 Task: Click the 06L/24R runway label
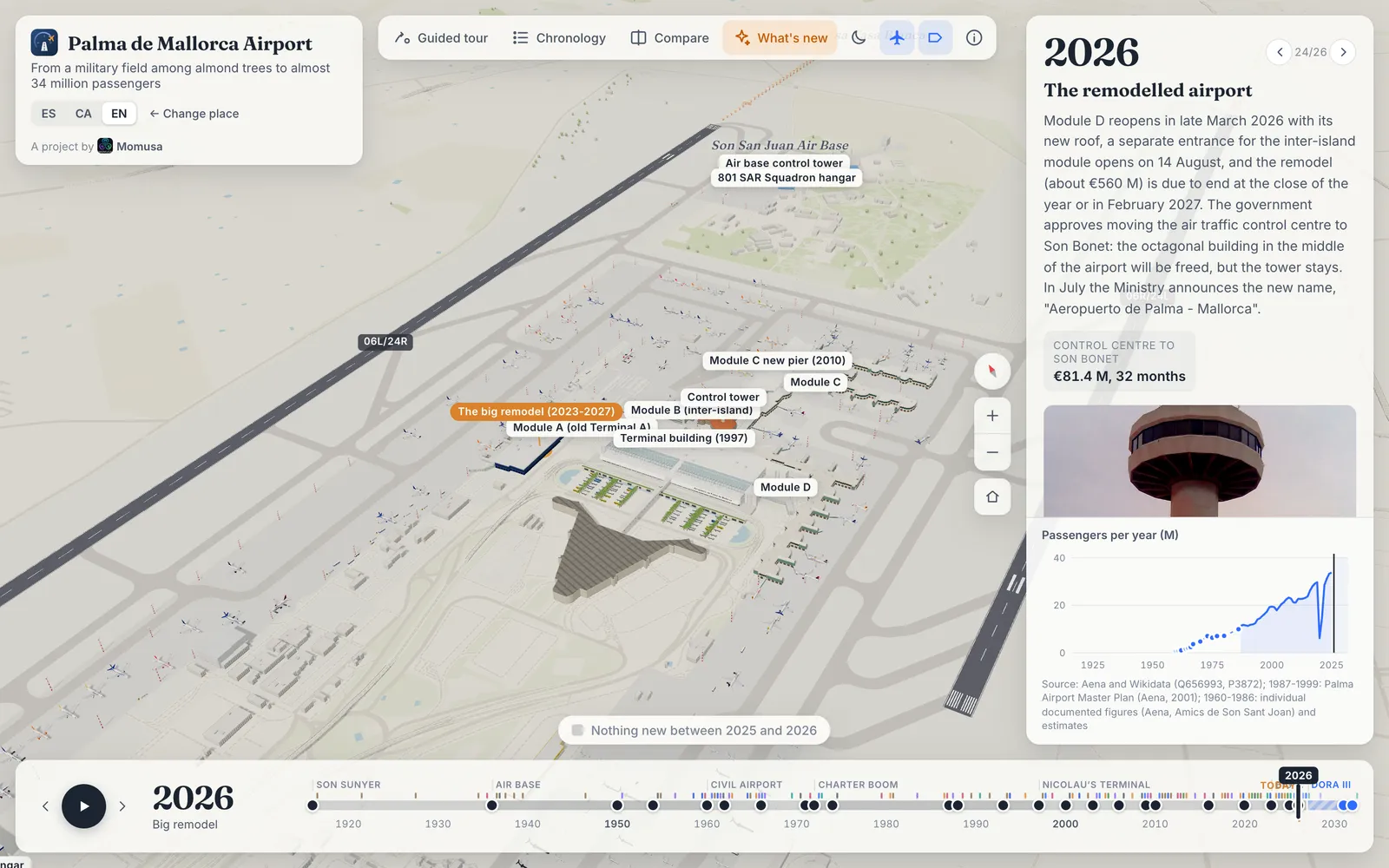pos(385,342)
